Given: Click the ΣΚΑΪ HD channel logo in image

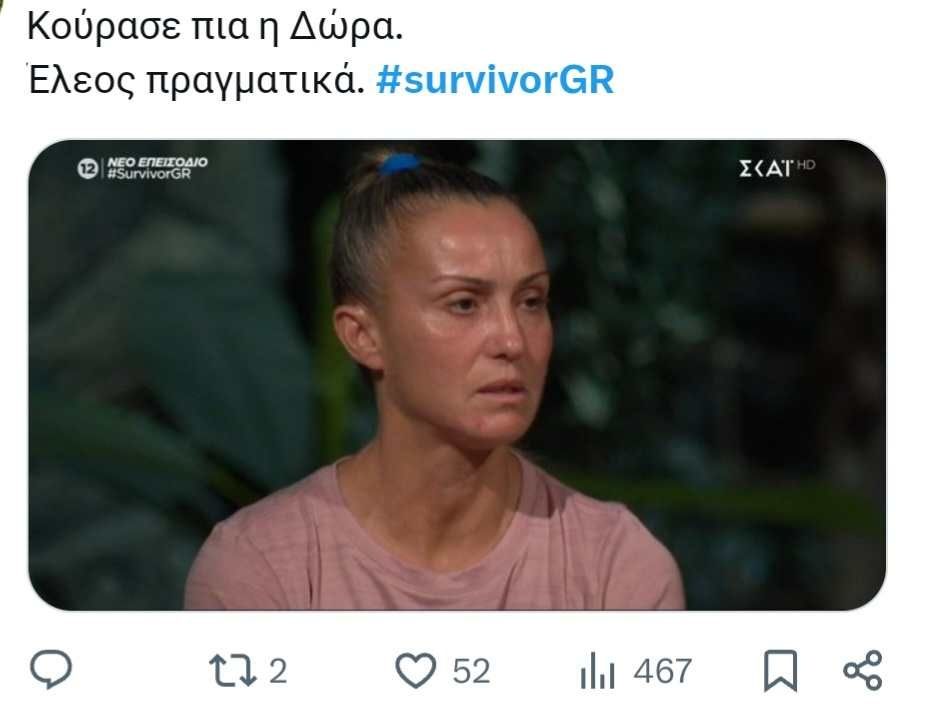Looking at the screenshot, I should click(x=777, y=169).
